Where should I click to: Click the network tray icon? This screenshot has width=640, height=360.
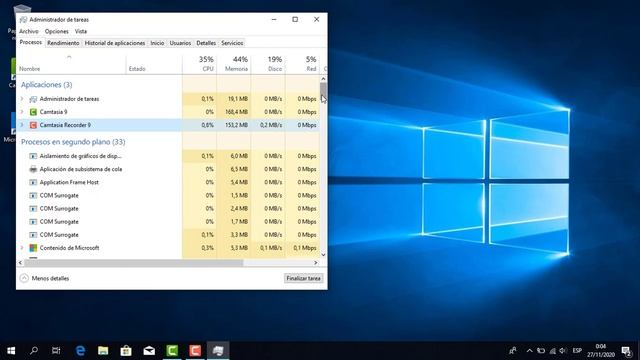[x=553, y=351]
